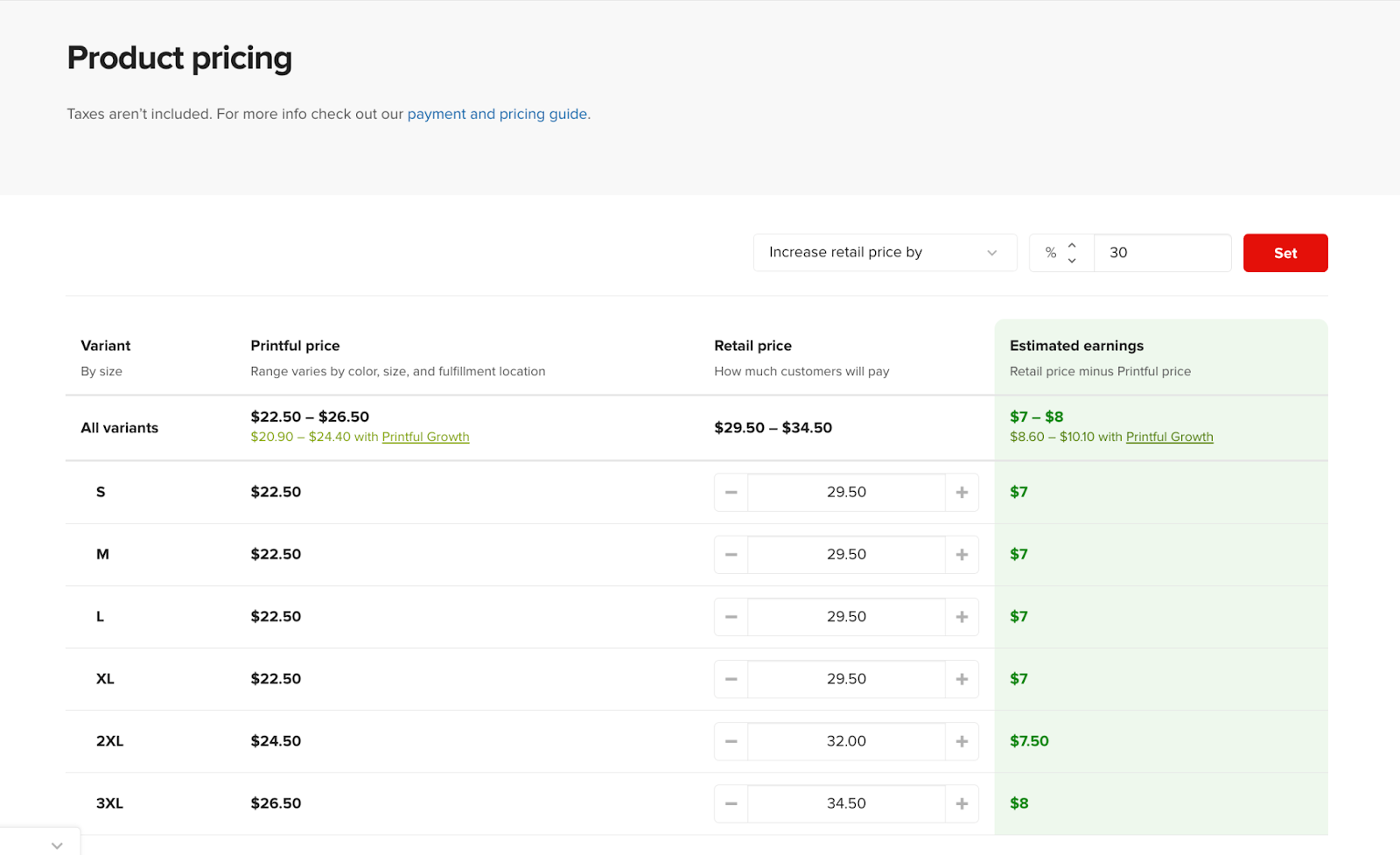Click the plus icon for size S retail price
The width and height of the screenshot is (1400, 855).
962,492
